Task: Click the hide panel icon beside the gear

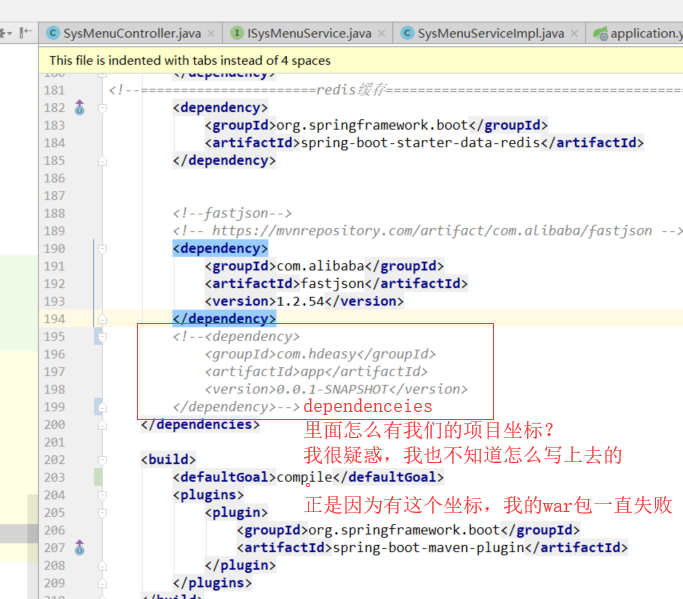Action: click(26, 33)
